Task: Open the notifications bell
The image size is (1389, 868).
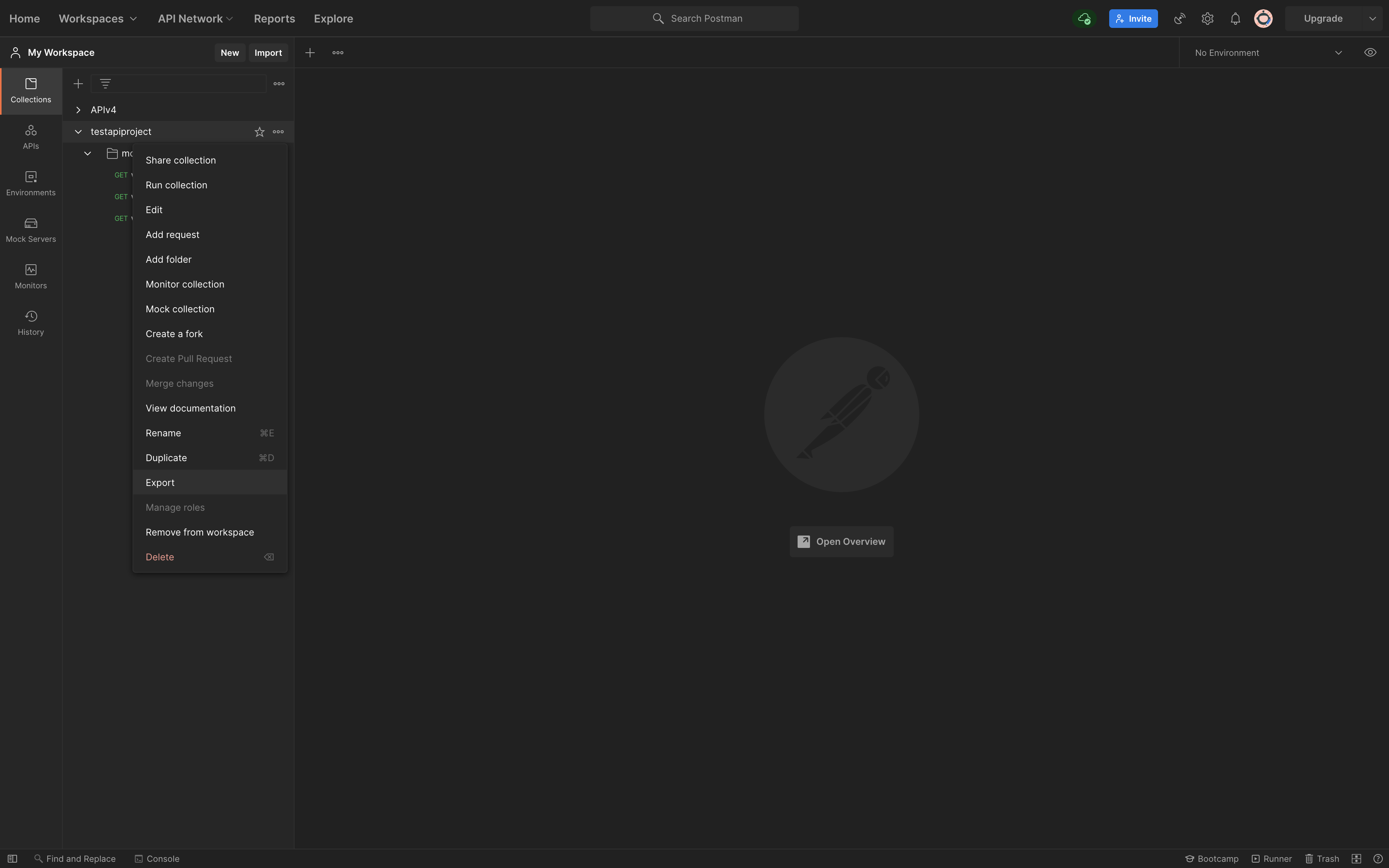Action: tap(1235, 18)
